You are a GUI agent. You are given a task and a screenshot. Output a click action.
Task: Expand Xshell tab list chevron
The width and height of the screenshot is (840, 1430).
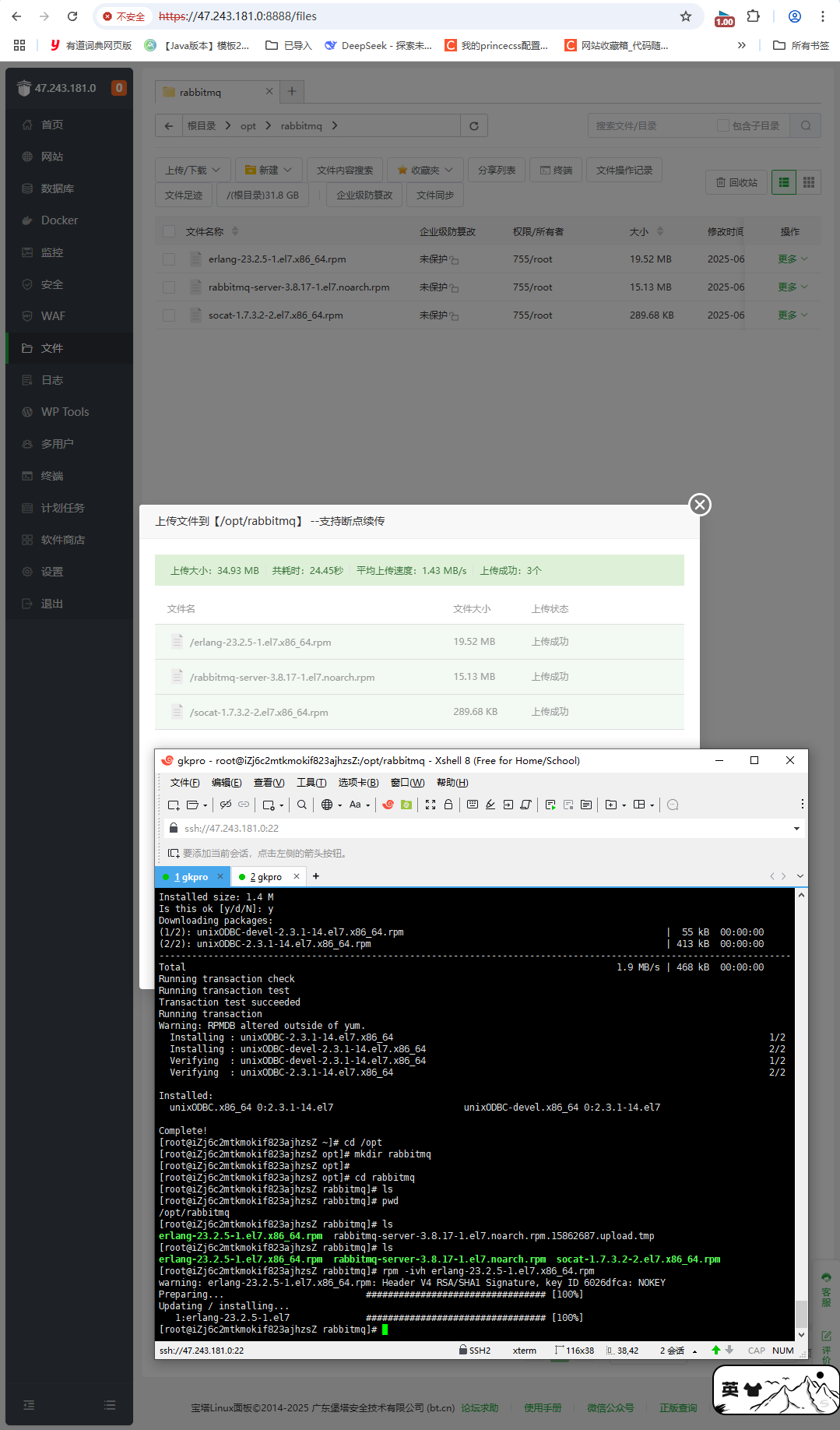click(x=800, y=876)
